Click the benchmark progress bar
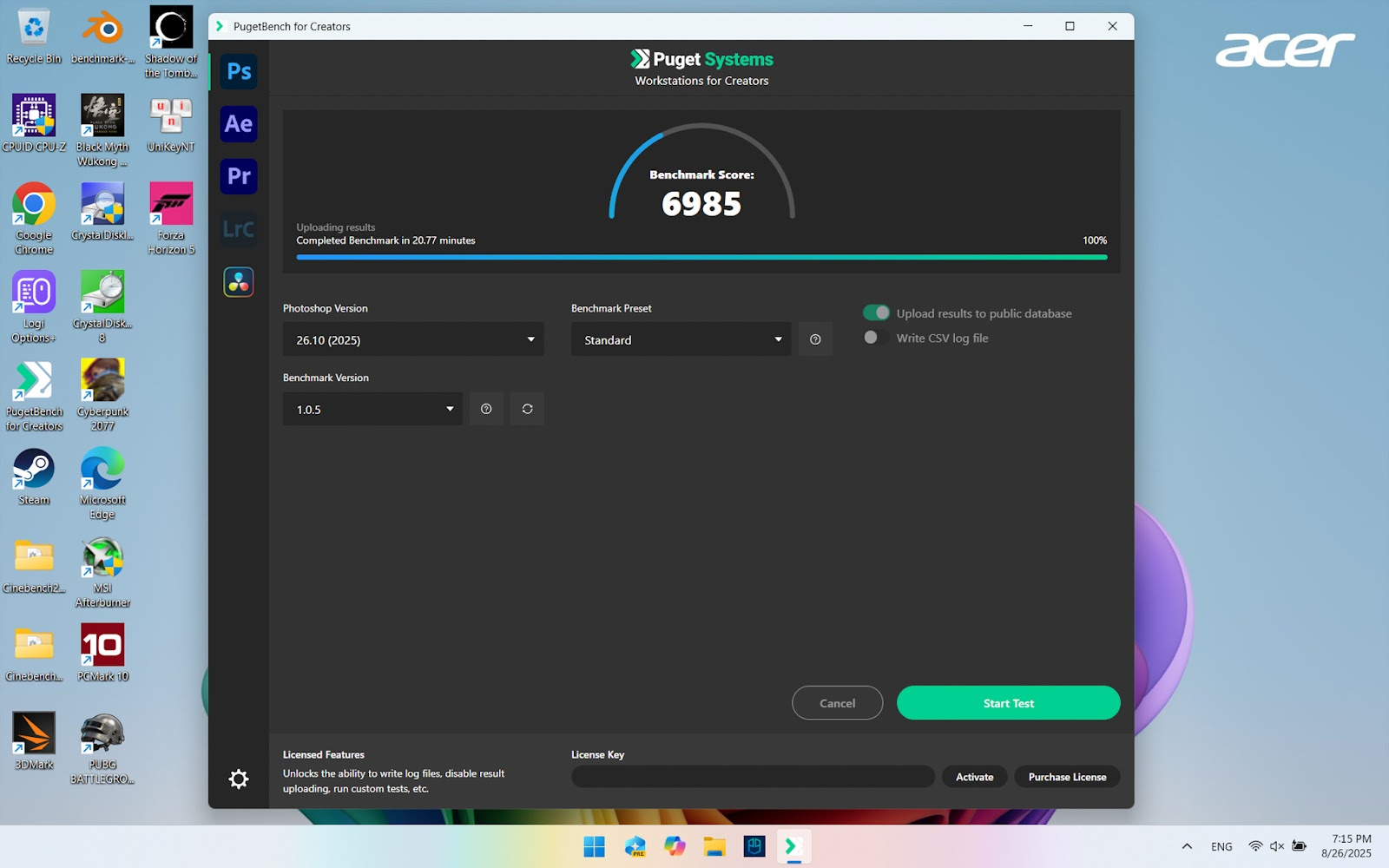1389x868 pixels. (x=701, y=257)
